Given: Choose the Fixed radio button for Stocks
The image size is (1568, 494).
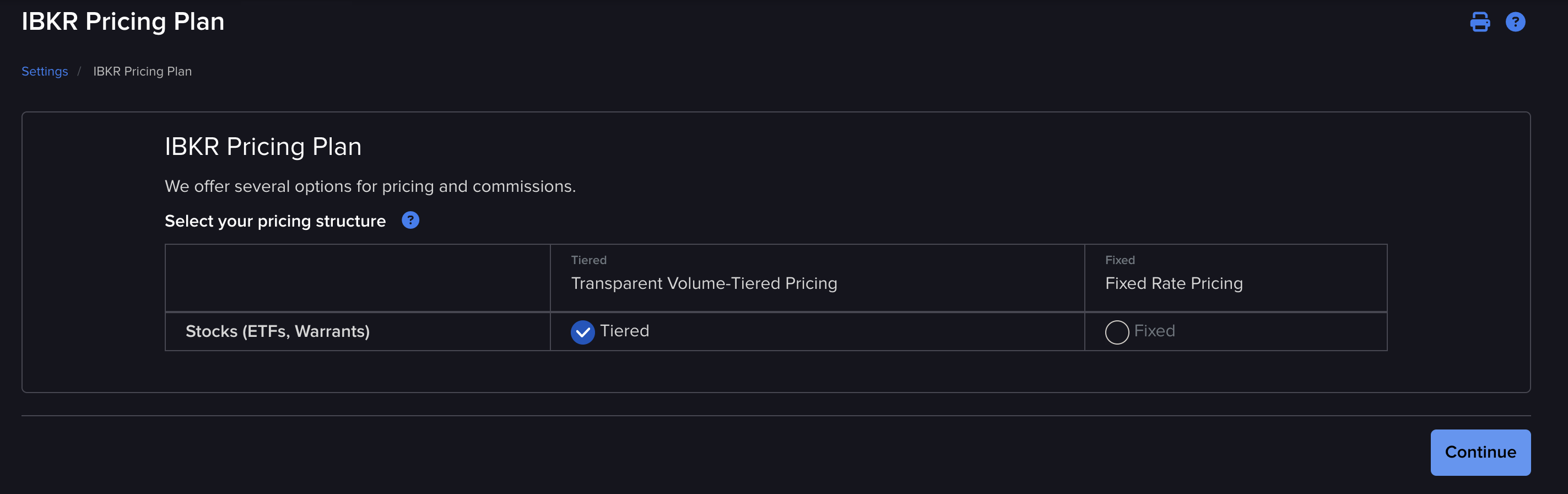Looking at the screenshot, I should (1116, 332).
